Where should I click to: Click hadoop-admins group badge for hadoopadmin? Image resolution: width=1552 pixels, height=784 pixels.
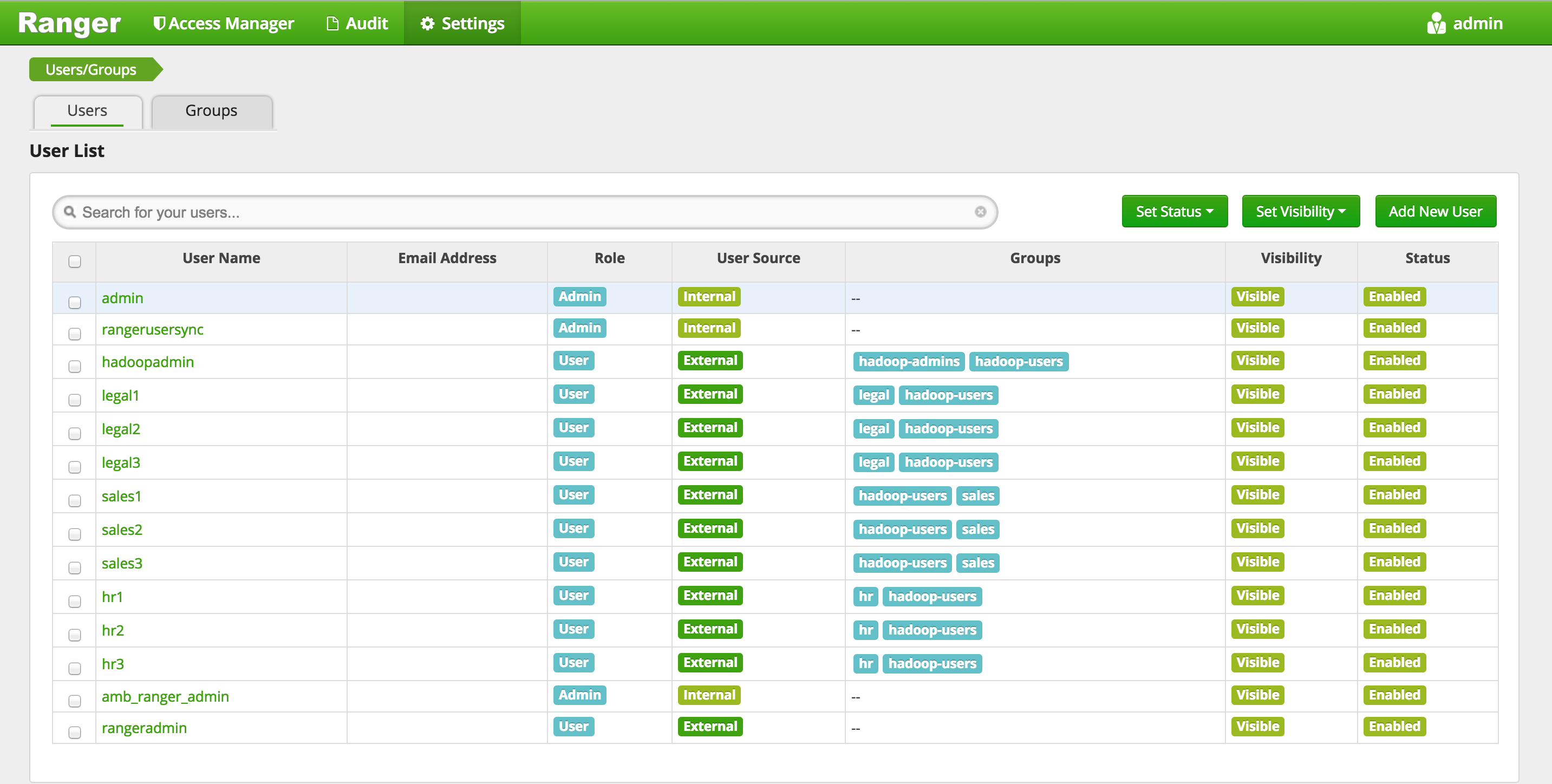point(908,361)
